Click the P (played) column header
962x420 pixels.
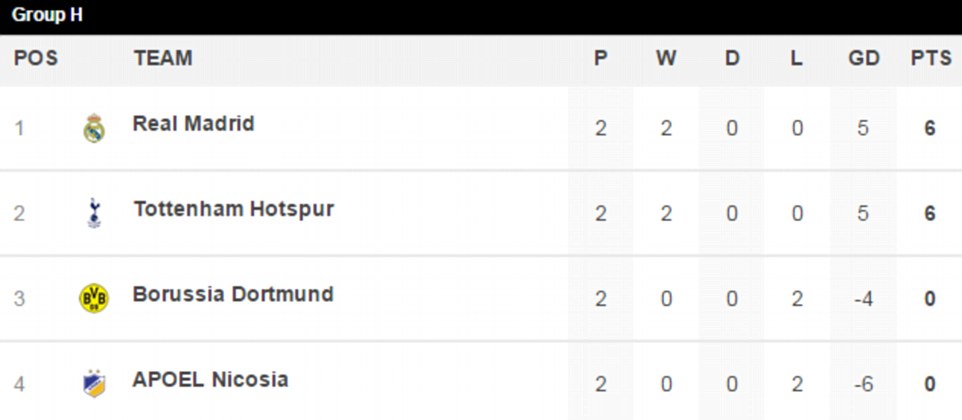click(x=600, y=58)
